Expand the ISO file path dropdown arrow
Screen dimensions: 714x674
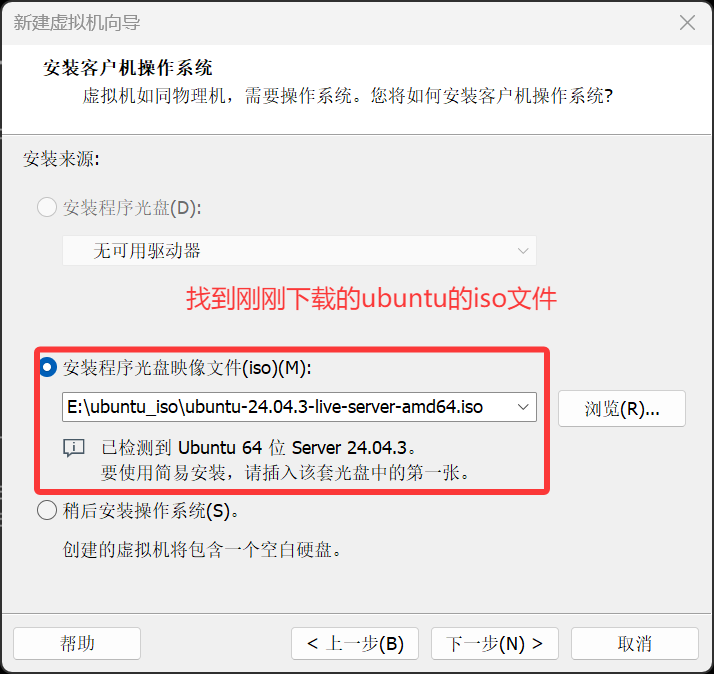coord(523,407)
